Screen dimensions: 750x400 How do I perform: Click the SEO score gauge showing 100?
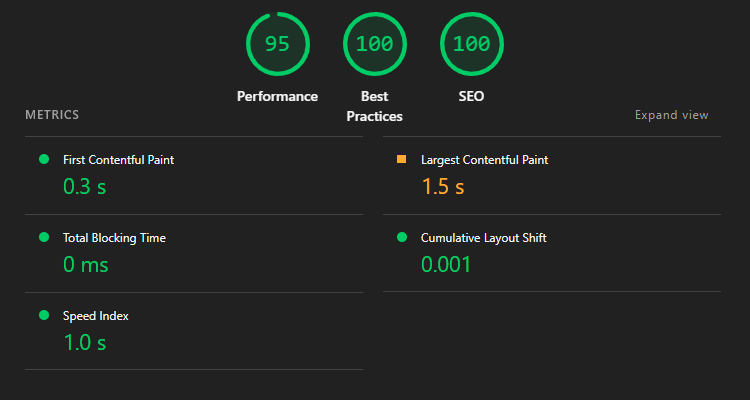(472, 44)
